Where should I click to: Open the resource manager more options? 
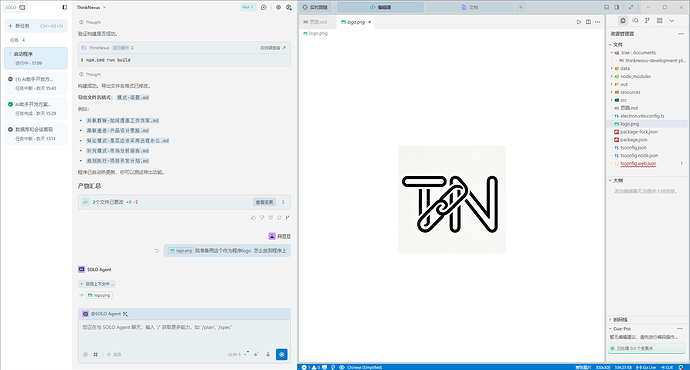click(681, 34)
